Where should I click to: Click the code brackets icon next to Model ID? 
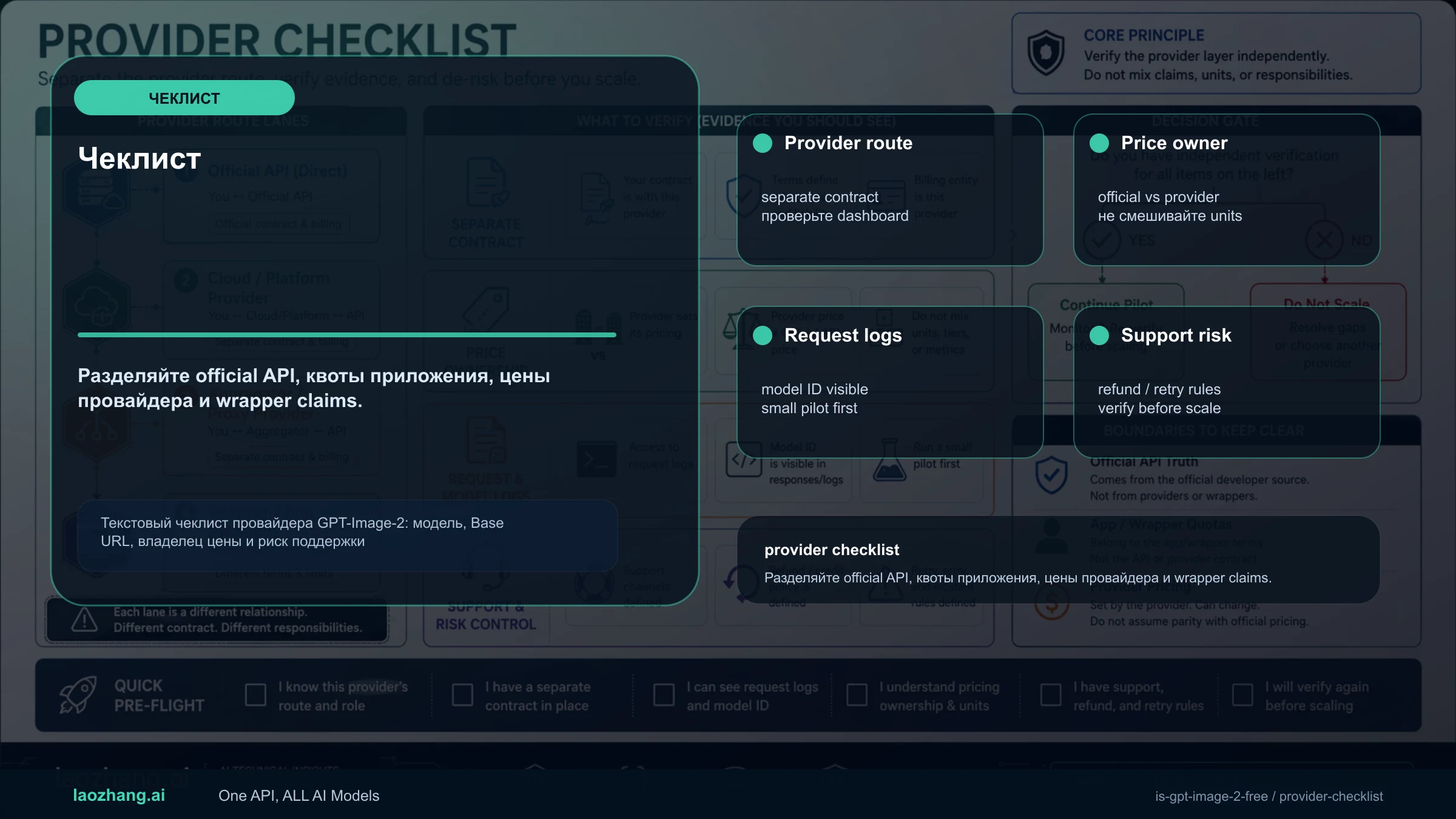(744, 459)
